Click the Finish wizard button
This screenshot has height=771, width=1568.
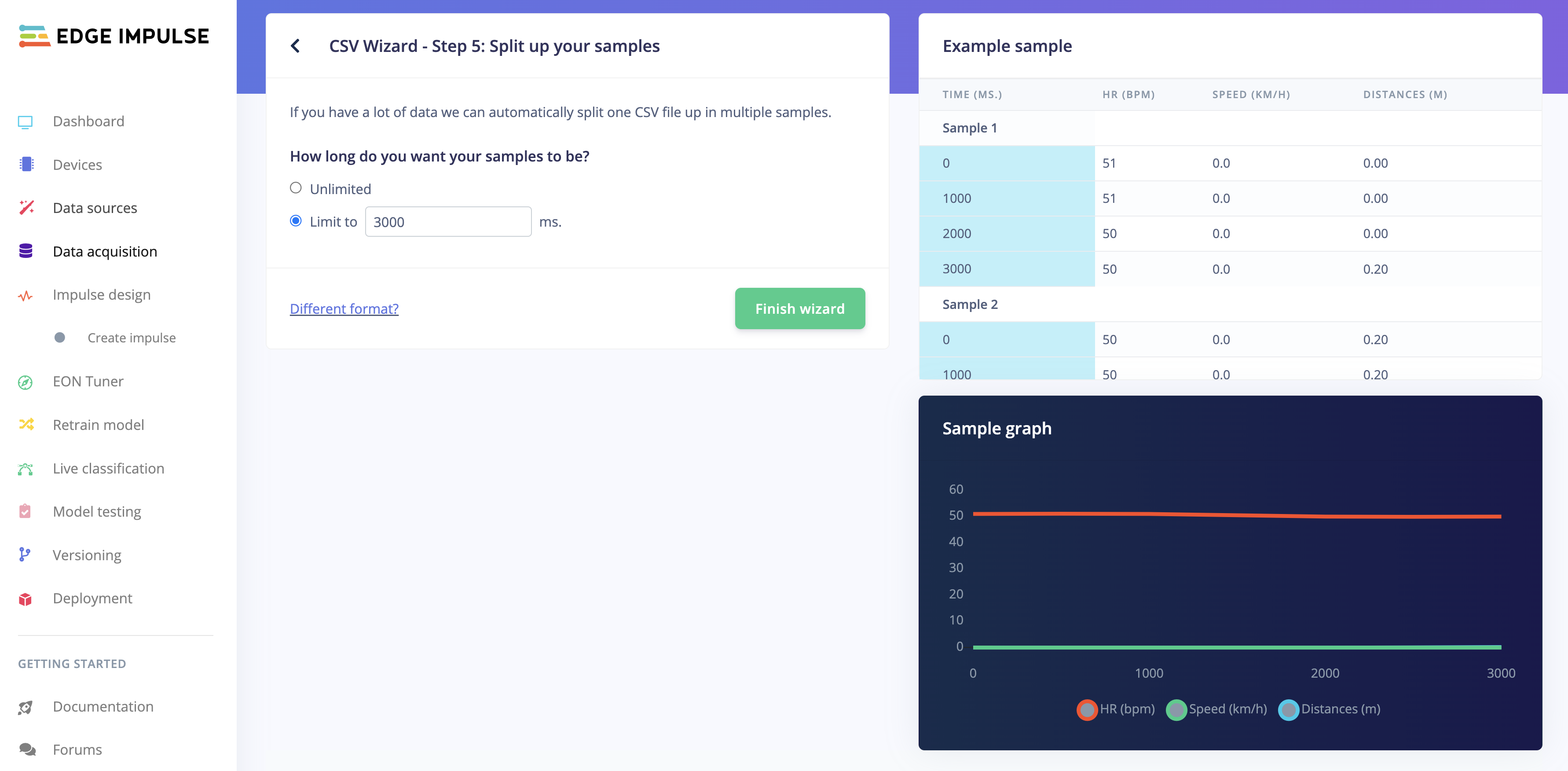click(x=799, y=309)
